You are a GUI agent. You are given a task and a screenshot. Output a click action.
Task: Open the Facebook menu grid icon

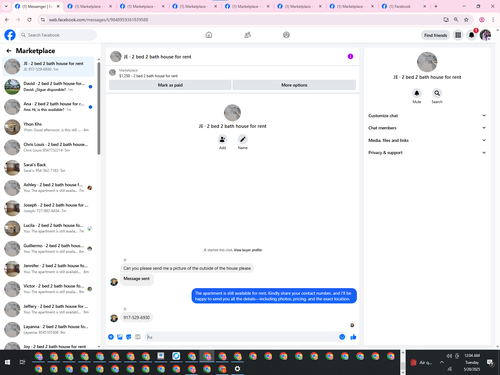pos(458,35)
